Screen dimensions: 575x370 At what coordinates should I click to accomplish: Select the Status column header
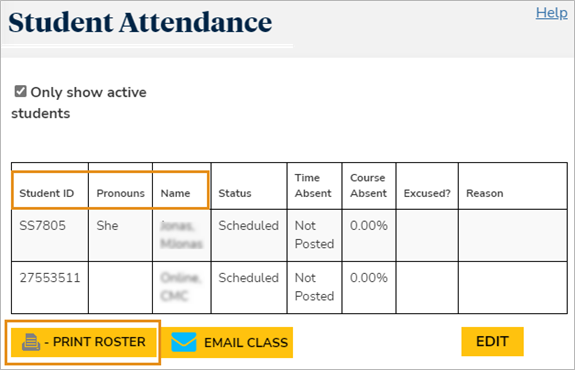pyautogui.click(x=235, y=193)
